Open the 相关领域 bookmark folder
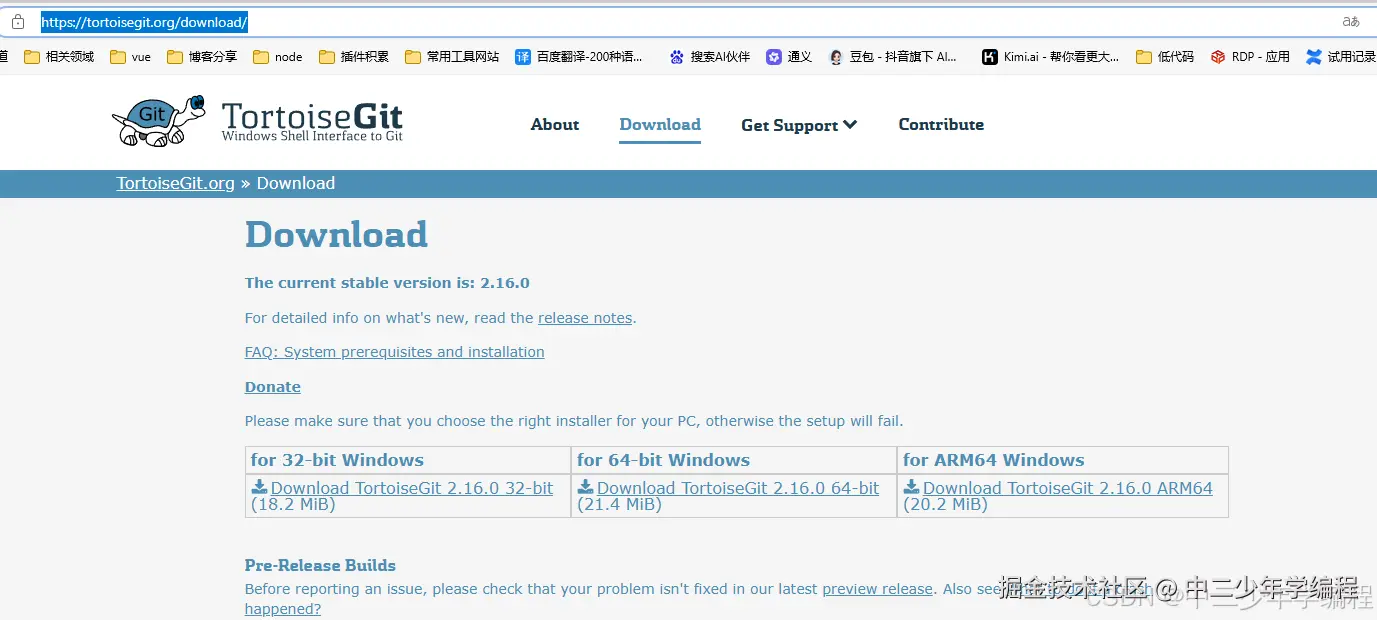1377x620 pixels. [x=59, y=57]
